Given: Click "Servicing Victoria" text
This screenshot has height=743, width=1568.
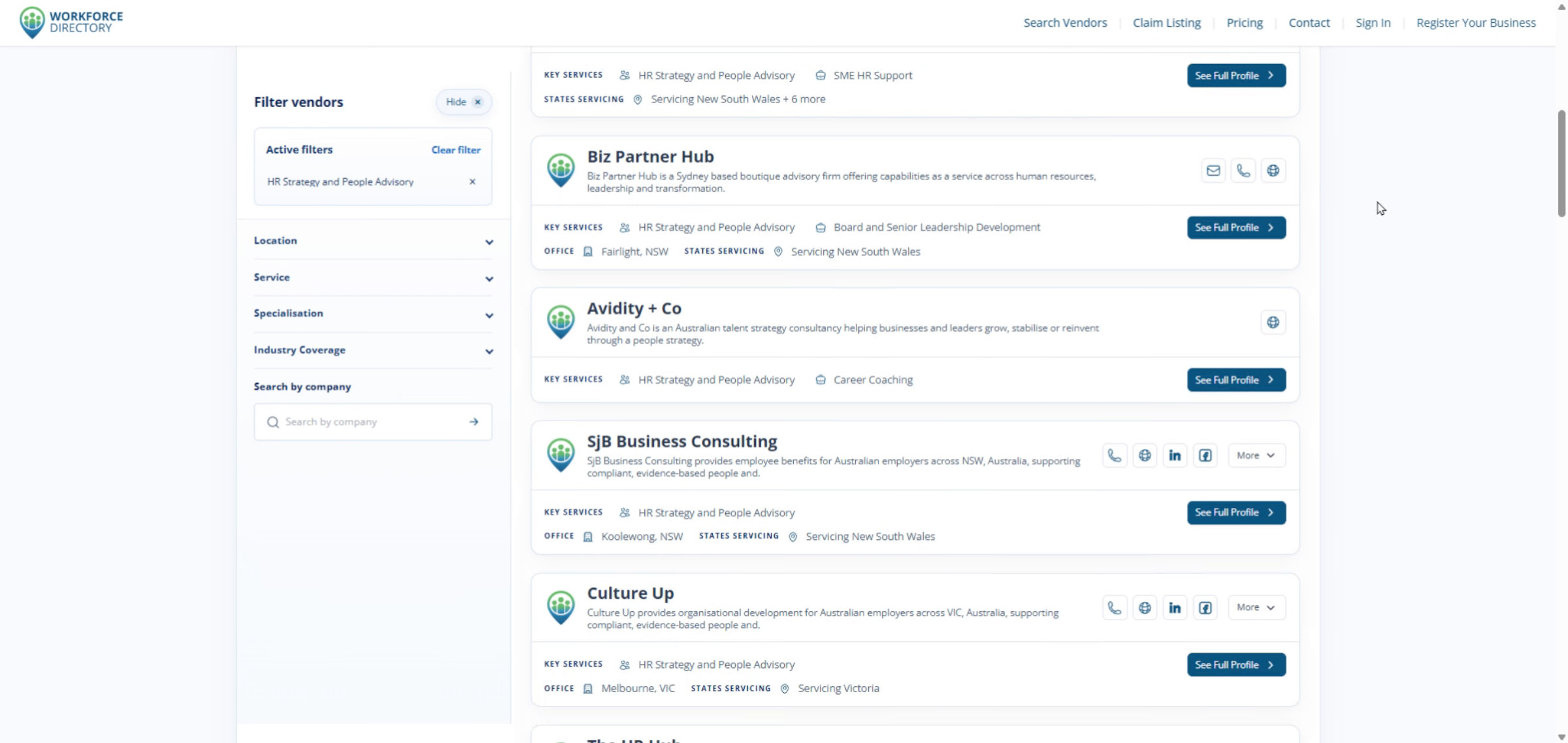Looking at the screenshot, I should [838, 689].
